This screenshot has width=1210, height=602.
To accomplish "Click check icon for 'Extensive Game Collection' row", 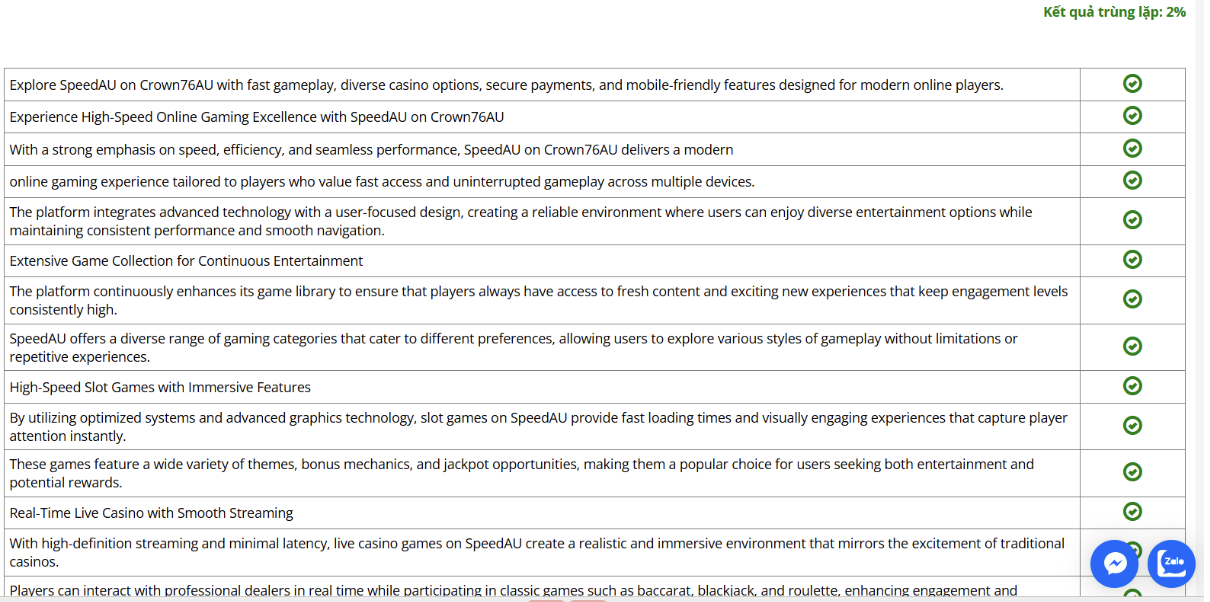I will click(x=1132, y=260).
